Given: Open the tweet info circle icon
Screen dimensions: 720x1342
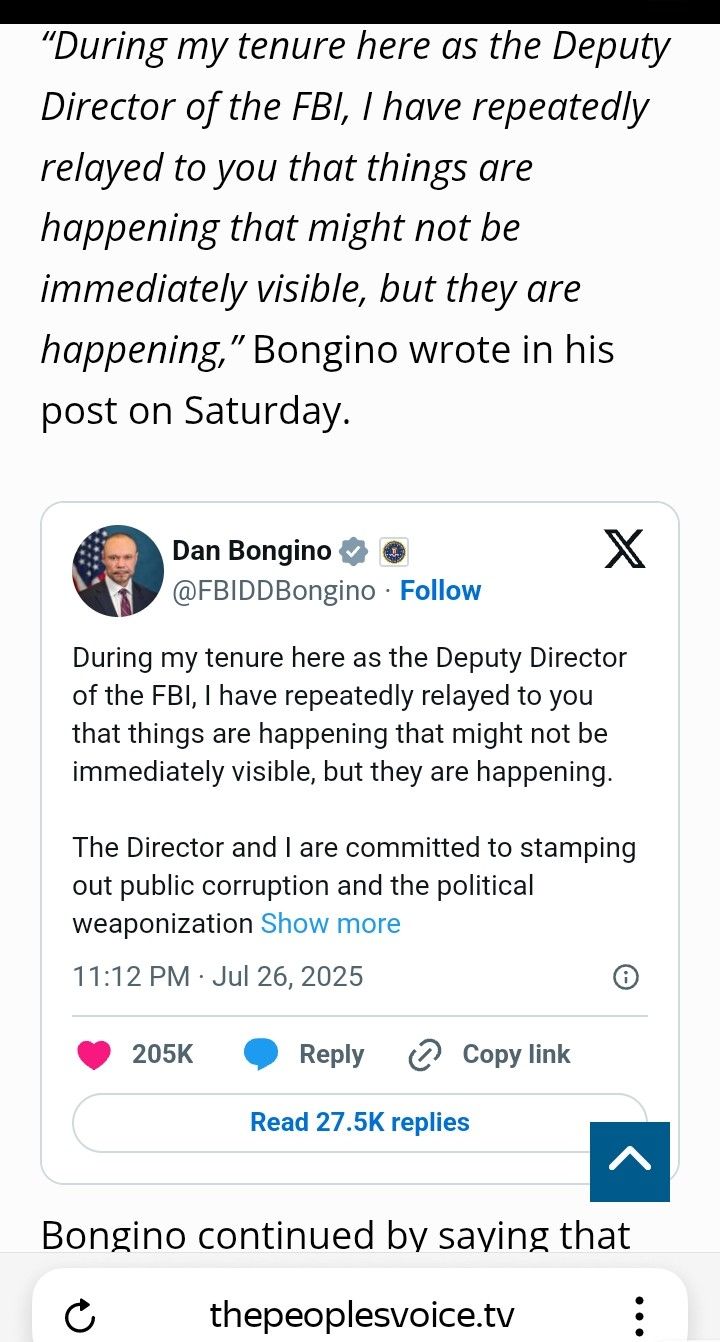Looking at the screenshot, I should point(625,977).
